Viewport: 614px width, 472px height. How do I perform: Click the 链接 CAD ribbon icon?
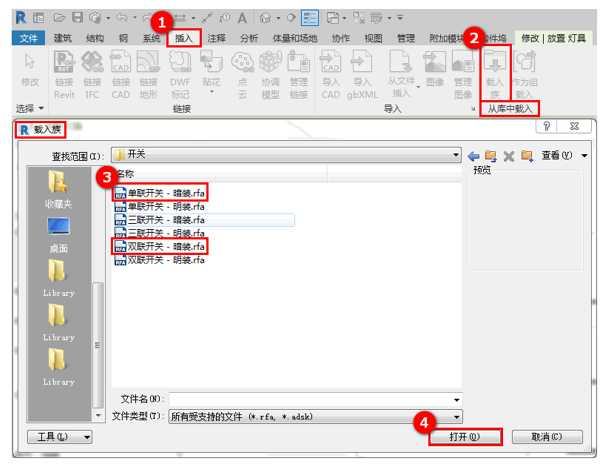click(120, 73)
